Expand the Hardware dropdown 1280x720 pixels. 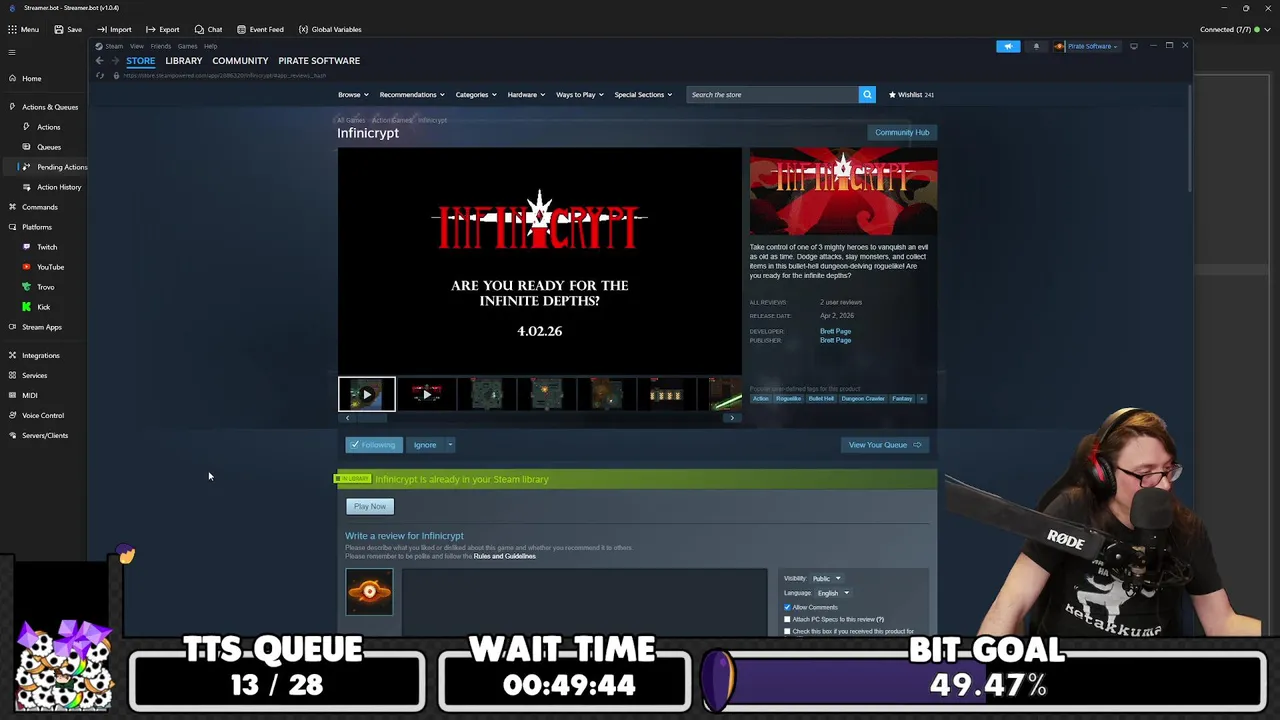pos(526,95)
